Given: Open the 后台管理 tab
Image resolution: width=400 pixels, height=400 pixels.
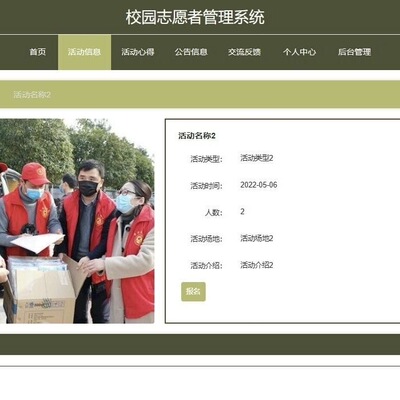Looking at the screenshot, I should (x=354, y=52).
